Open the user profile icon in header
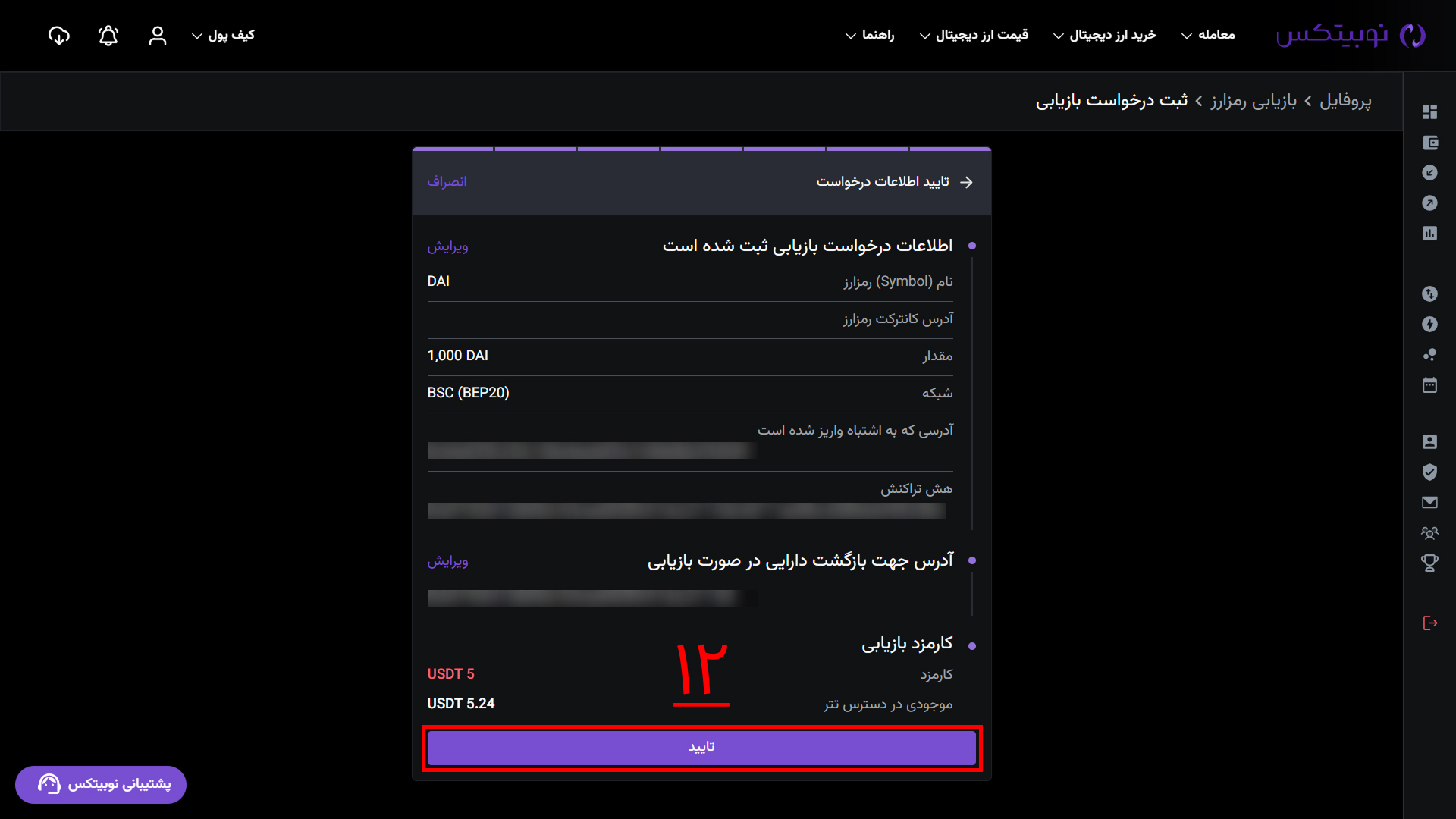Image resolution: width=1456 pixels, height=819 pixels. [x=158, y=36]
